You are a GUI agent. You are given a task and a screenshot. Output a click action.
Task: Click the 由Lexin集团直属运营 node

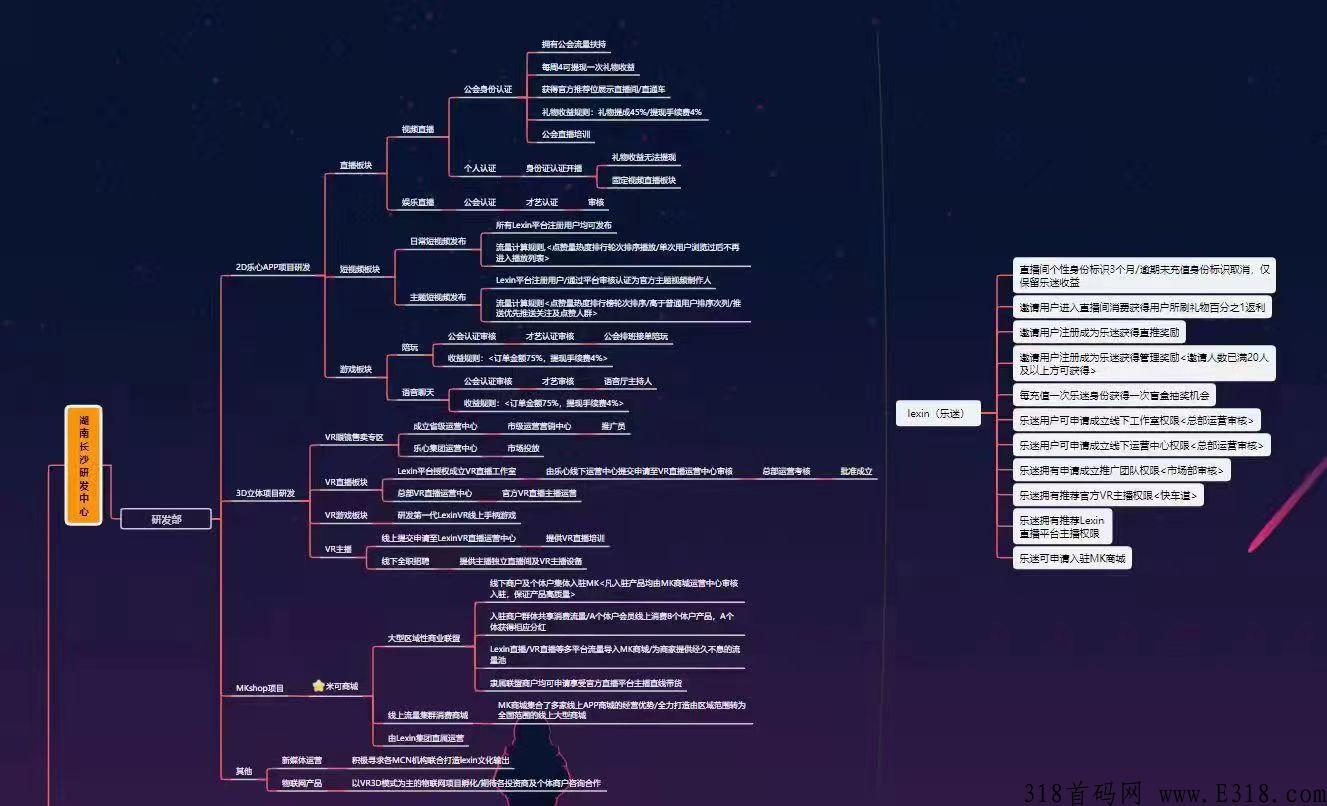[425, 738]
